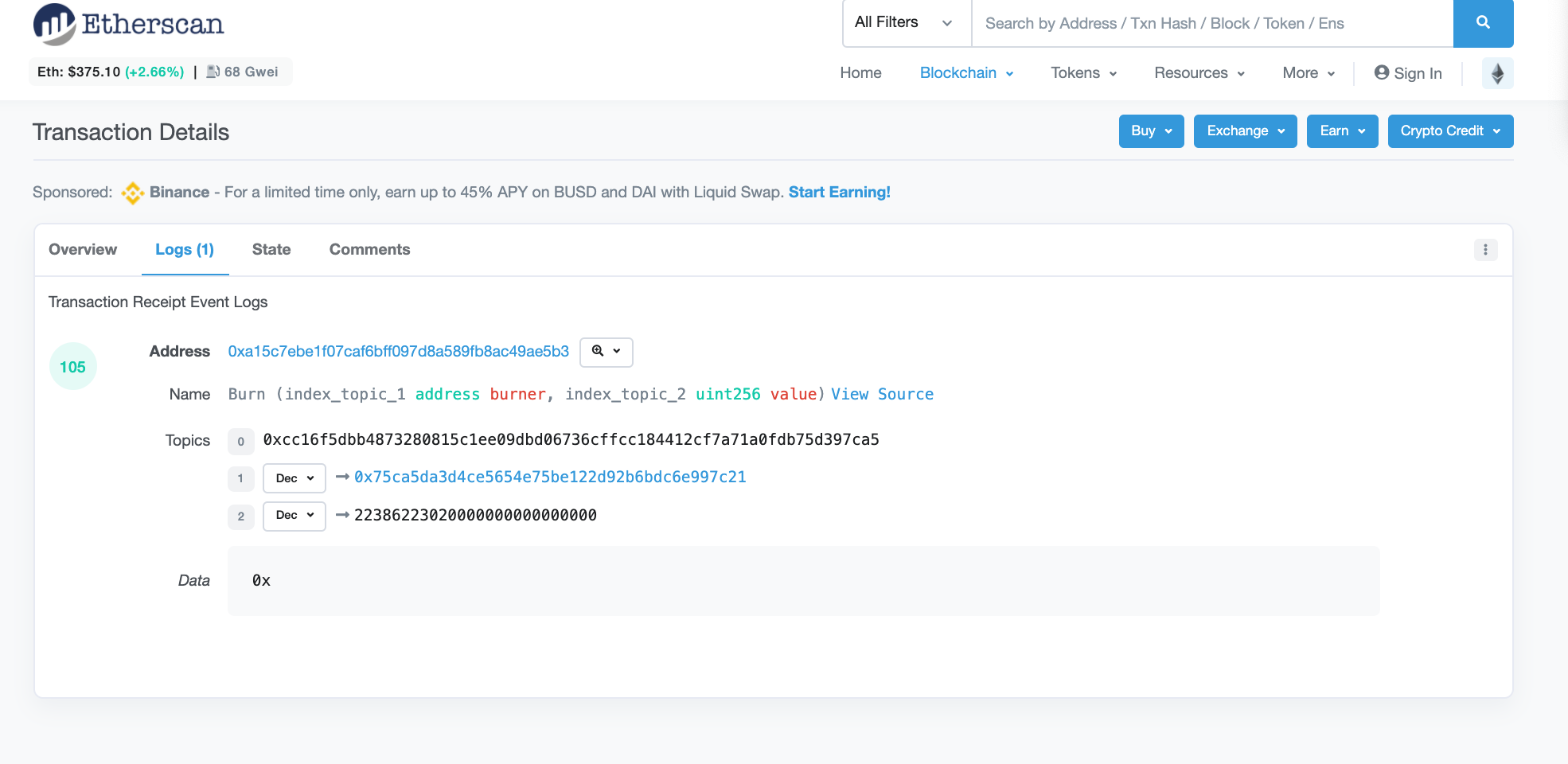Change the Dec format for topic 2
1568x764 pixels.
(x=294, y=516)
